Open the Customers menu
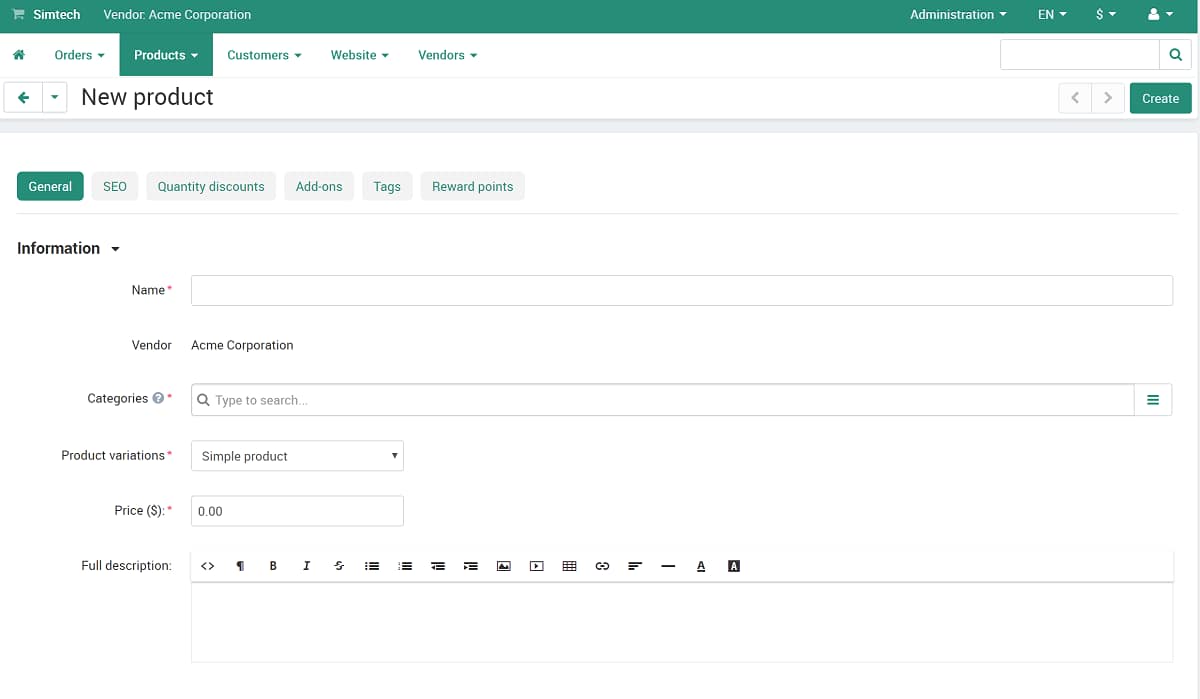 click(263, 55)
